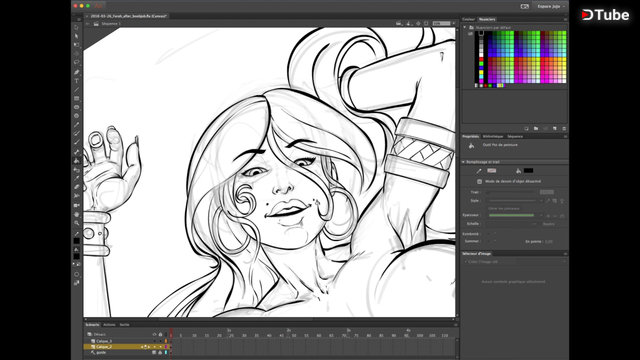This screenshot has width=640, height=360.
Task: Switch to the Sortie tab
Action: tap(124, 325)
